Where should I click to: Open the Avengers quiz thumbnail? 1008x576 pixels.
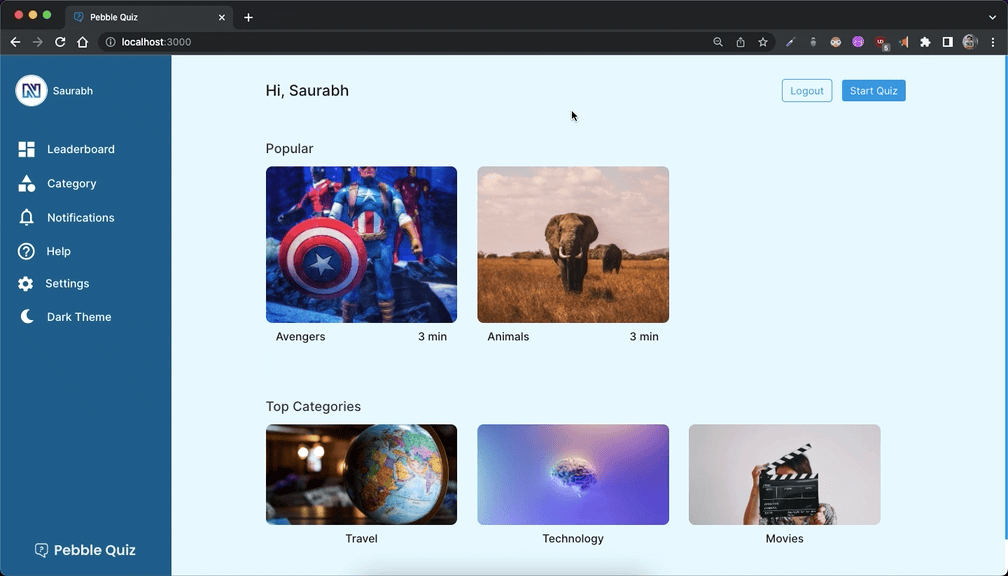click(361, 245)
